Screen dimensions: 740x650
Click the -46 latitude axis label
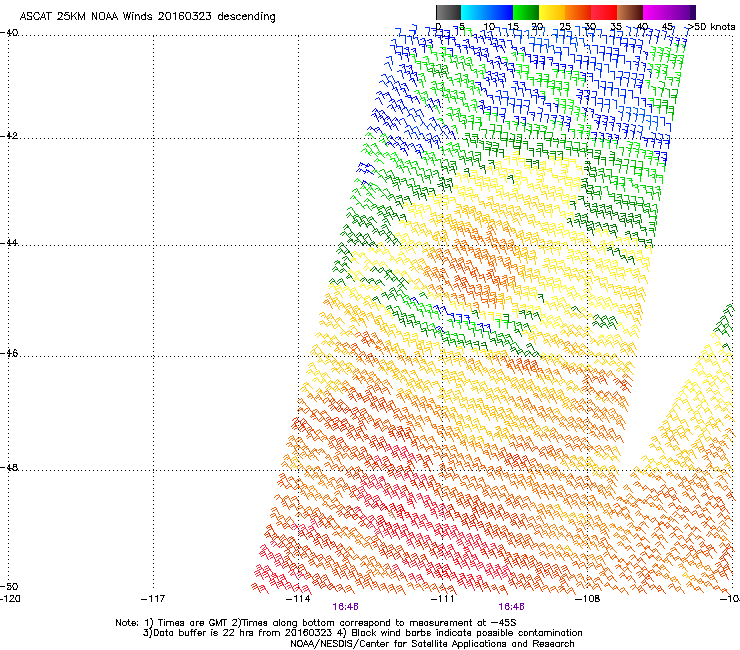[9, 353]
